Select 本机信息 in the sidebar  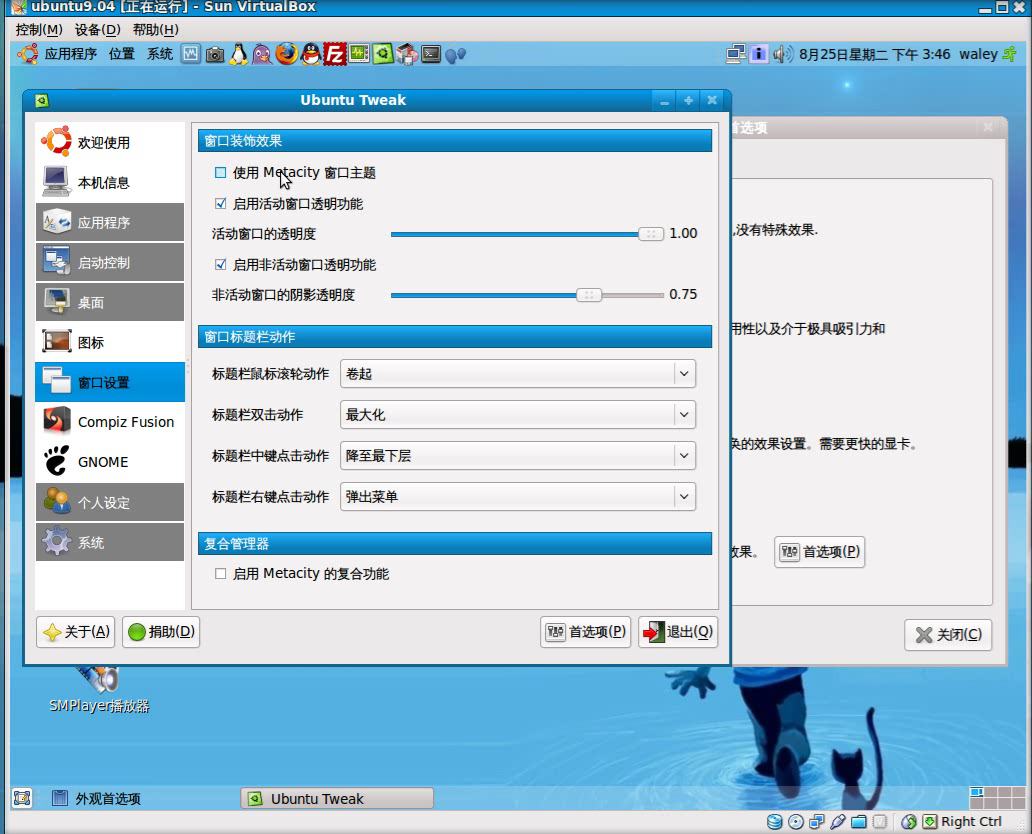[110, 182]
